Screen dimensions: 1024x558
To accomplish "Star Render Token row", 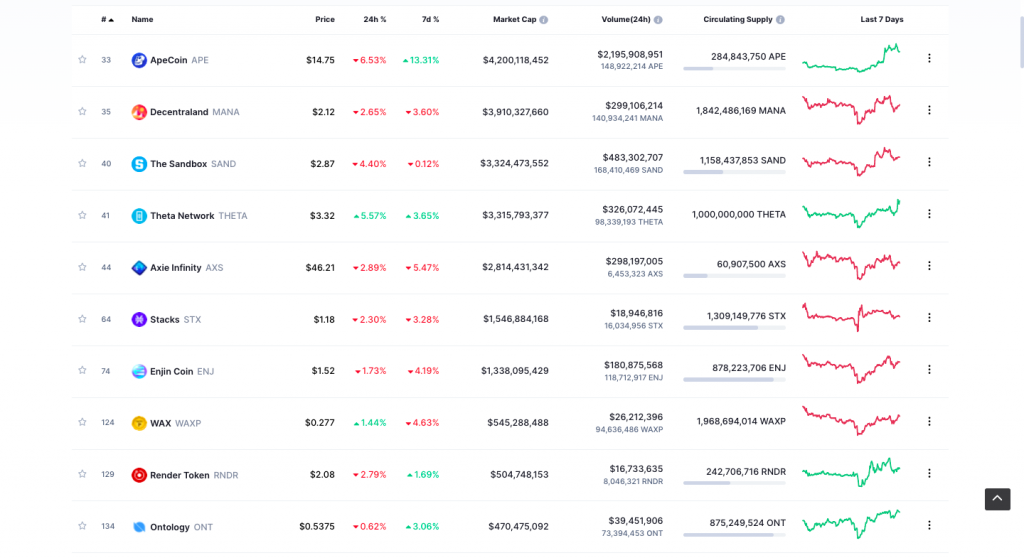I will (82, 474).
